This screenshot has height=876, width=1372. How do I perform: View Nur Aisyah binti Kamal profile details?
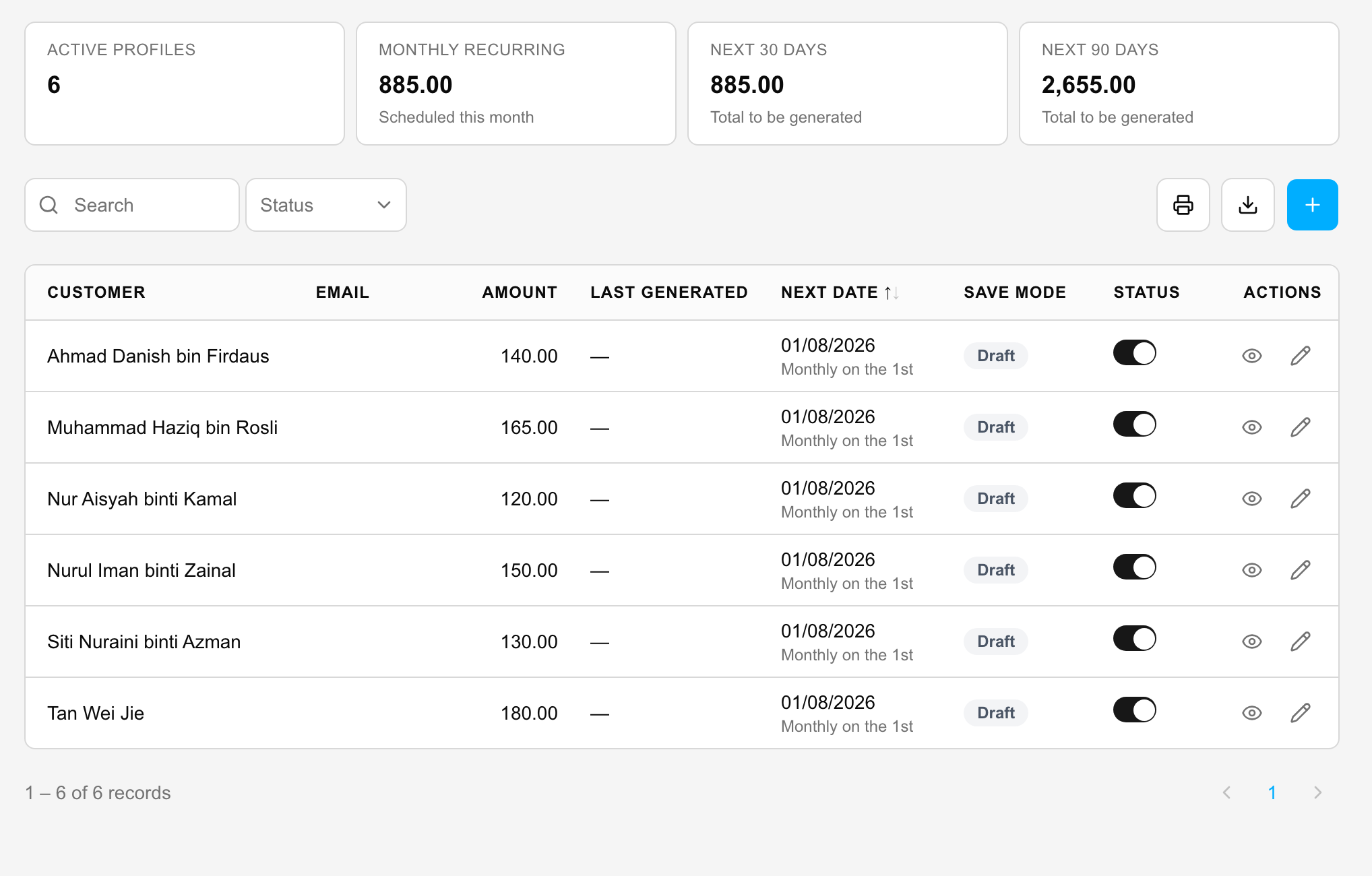click(x=1251, y=499)
